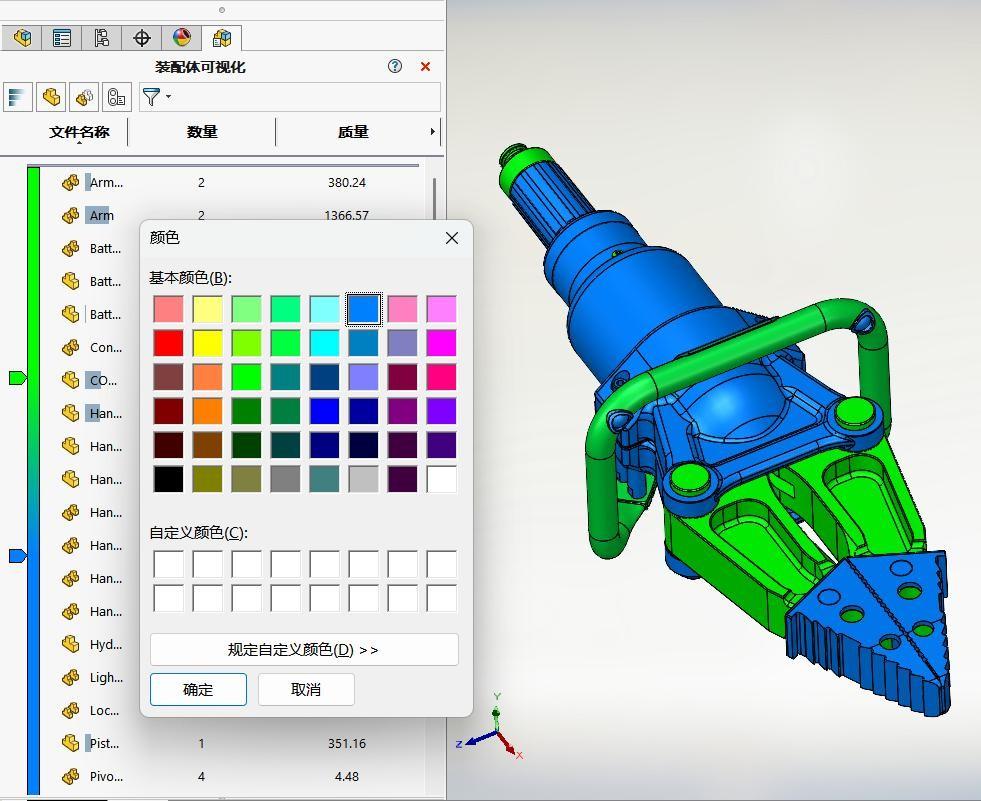The height and width of the screenshot is (801, 981).
Task: Click the quantity value 2 in Arm... row
Action: pos(201,183)
